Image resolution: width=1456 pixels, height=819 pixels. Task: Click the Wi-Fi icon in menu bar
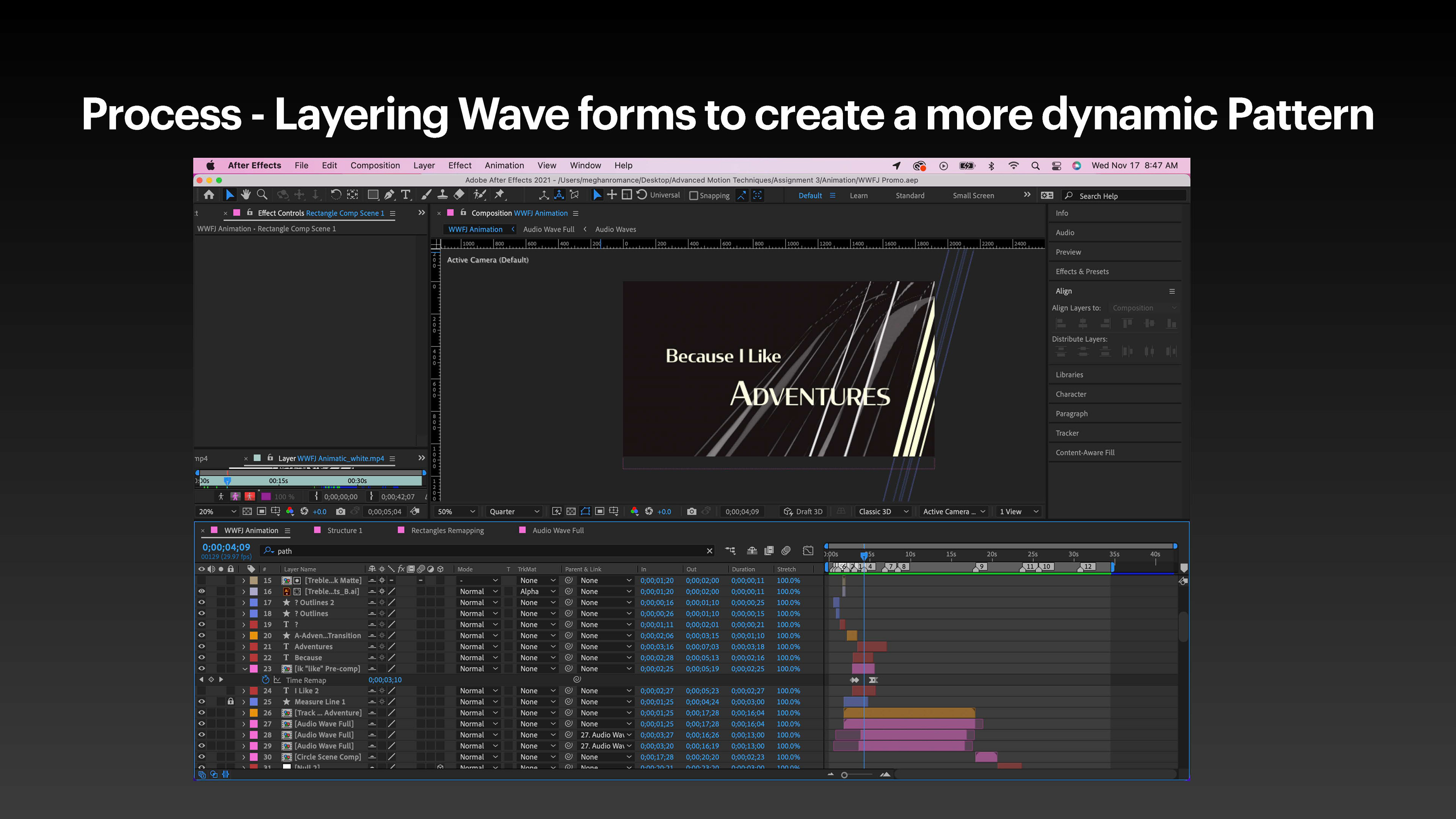click(1013, 166)
